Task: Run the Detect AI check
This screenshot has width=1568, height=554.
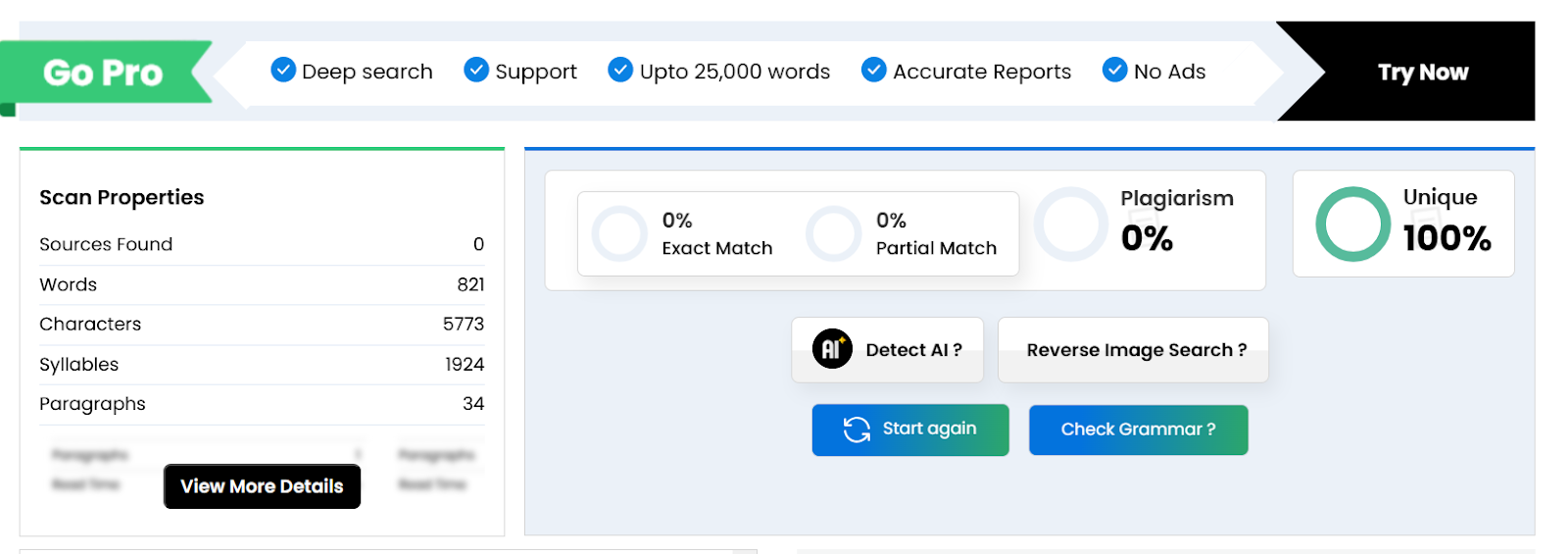Action: [887, 350]
